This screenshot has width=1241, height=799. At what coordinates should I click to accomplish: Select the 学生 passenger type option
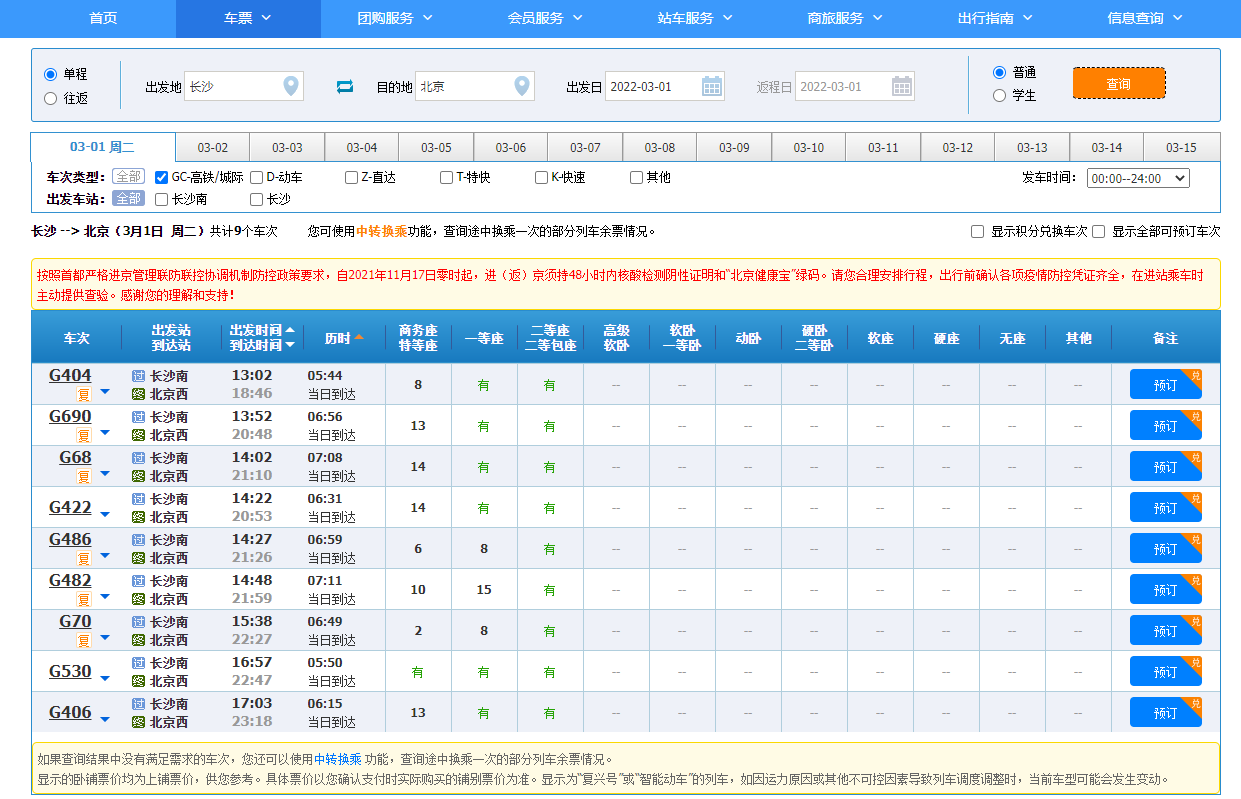point(1000,95)
